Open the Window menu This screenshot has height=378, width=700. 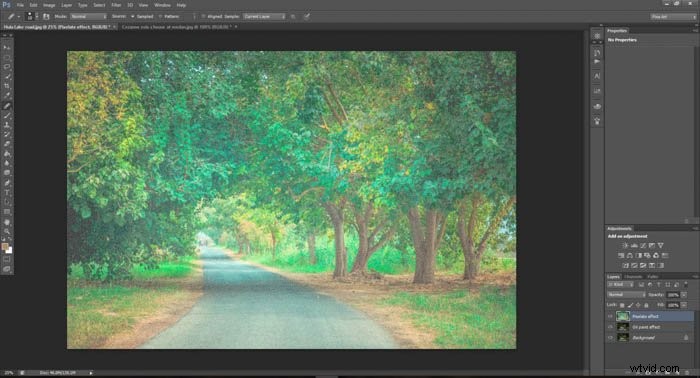coord(162,5)
